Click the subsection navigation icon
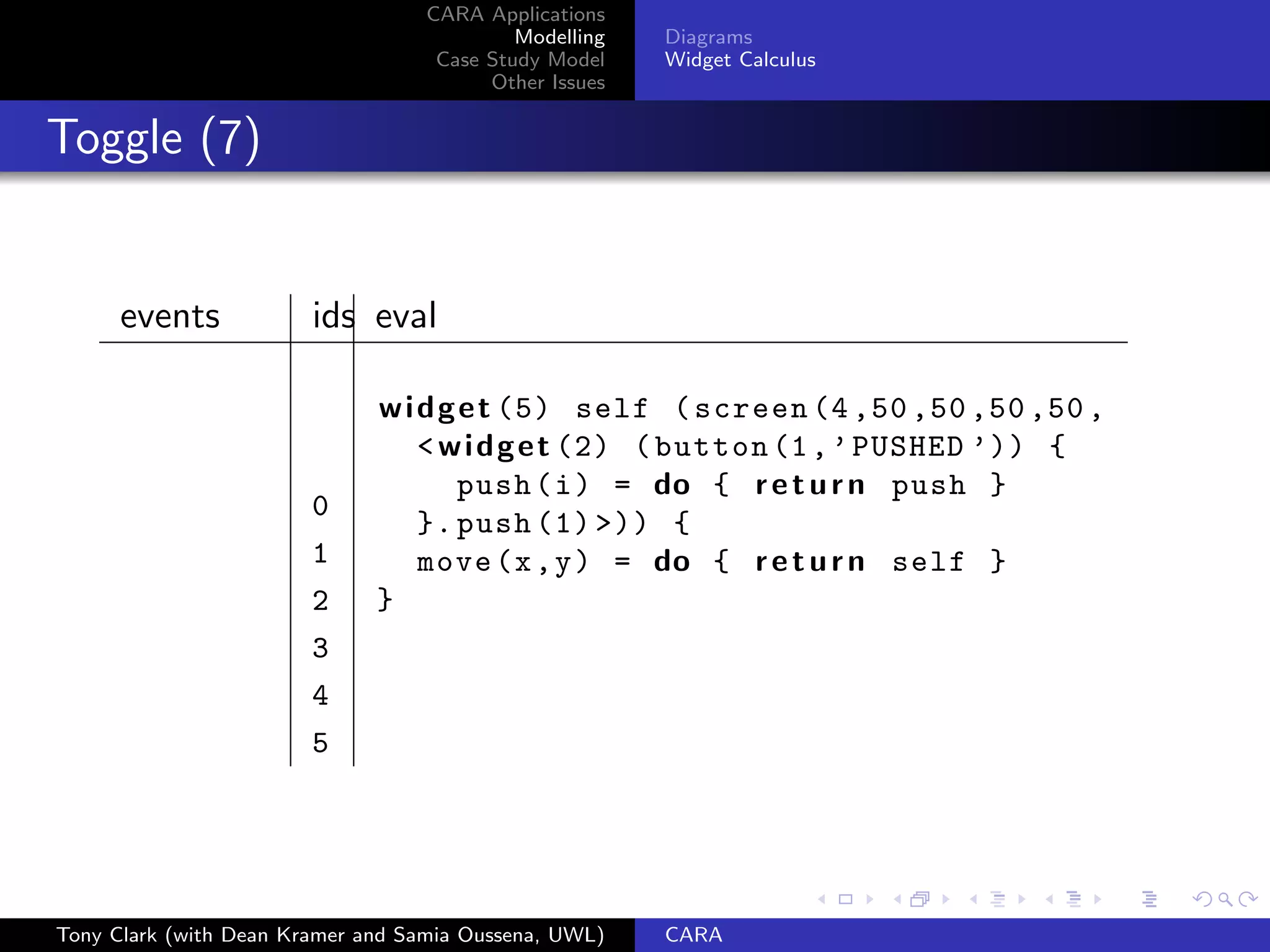This screenshot has width=1270, height=952. click(998, 899)
